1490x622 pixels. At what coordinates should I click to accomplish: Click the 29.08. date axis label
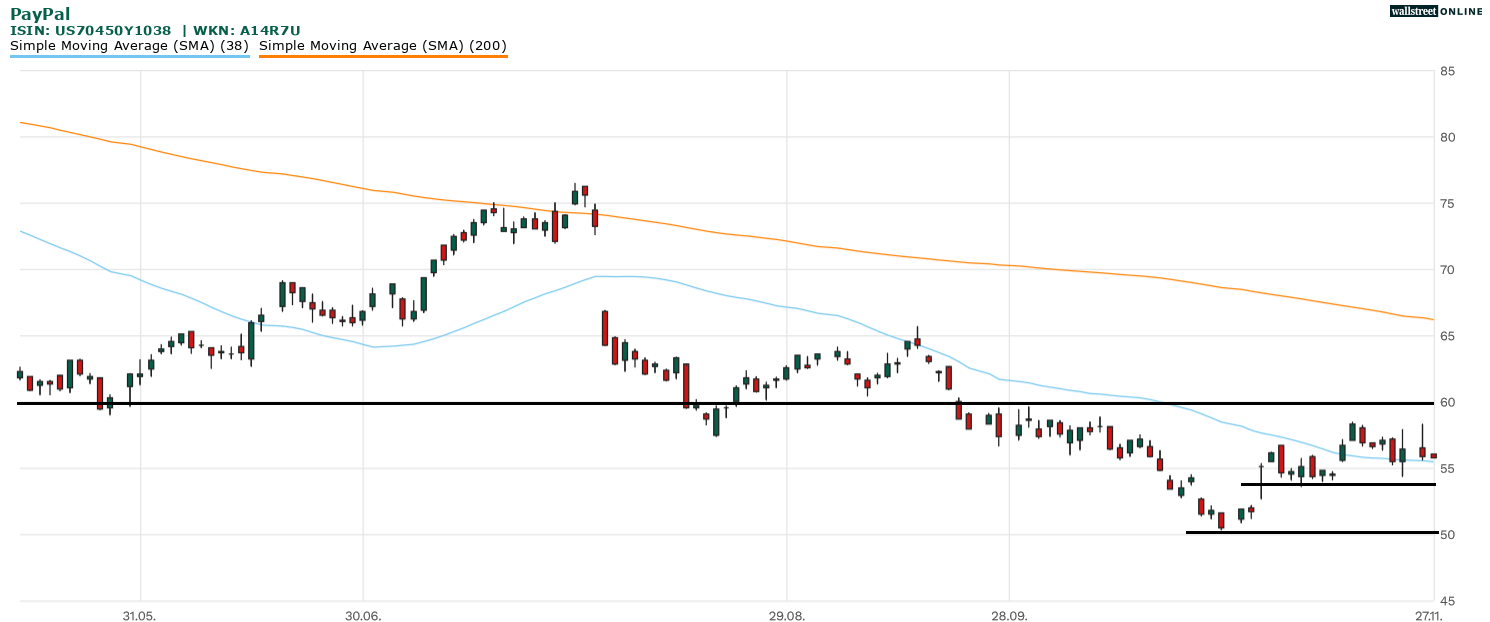[x=787, y=614]
